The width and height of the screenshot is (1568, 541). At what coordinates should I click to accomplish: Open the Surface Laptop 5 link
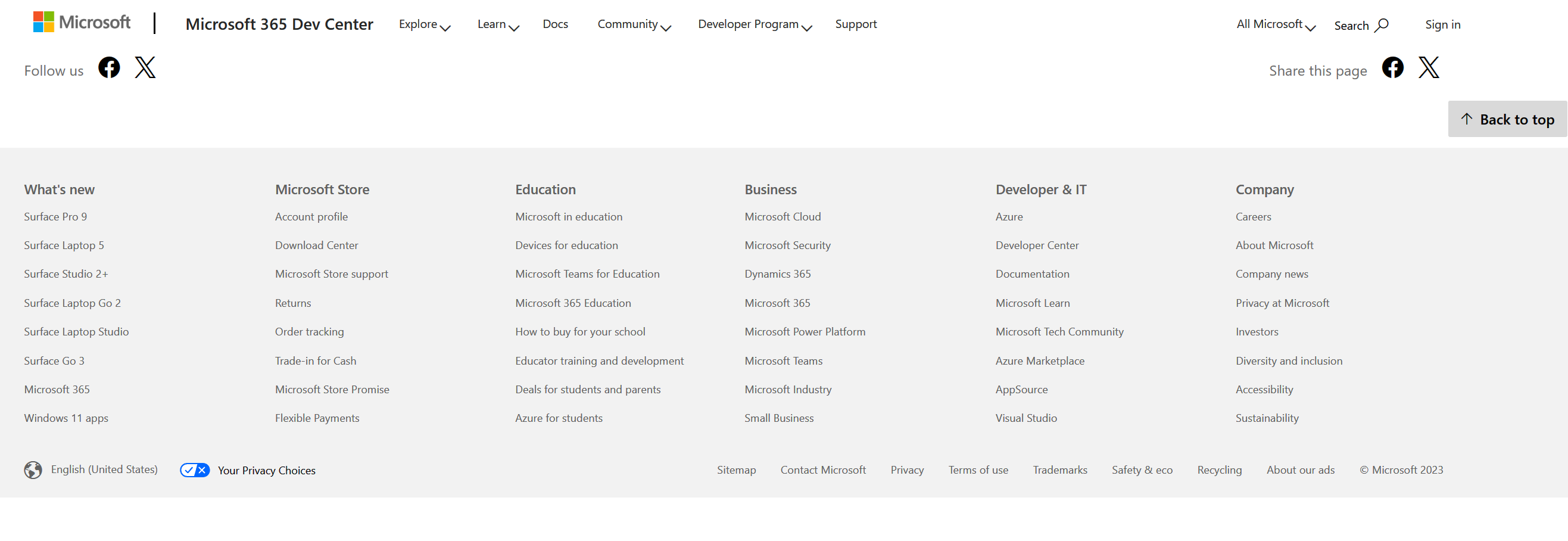point(64,245)
